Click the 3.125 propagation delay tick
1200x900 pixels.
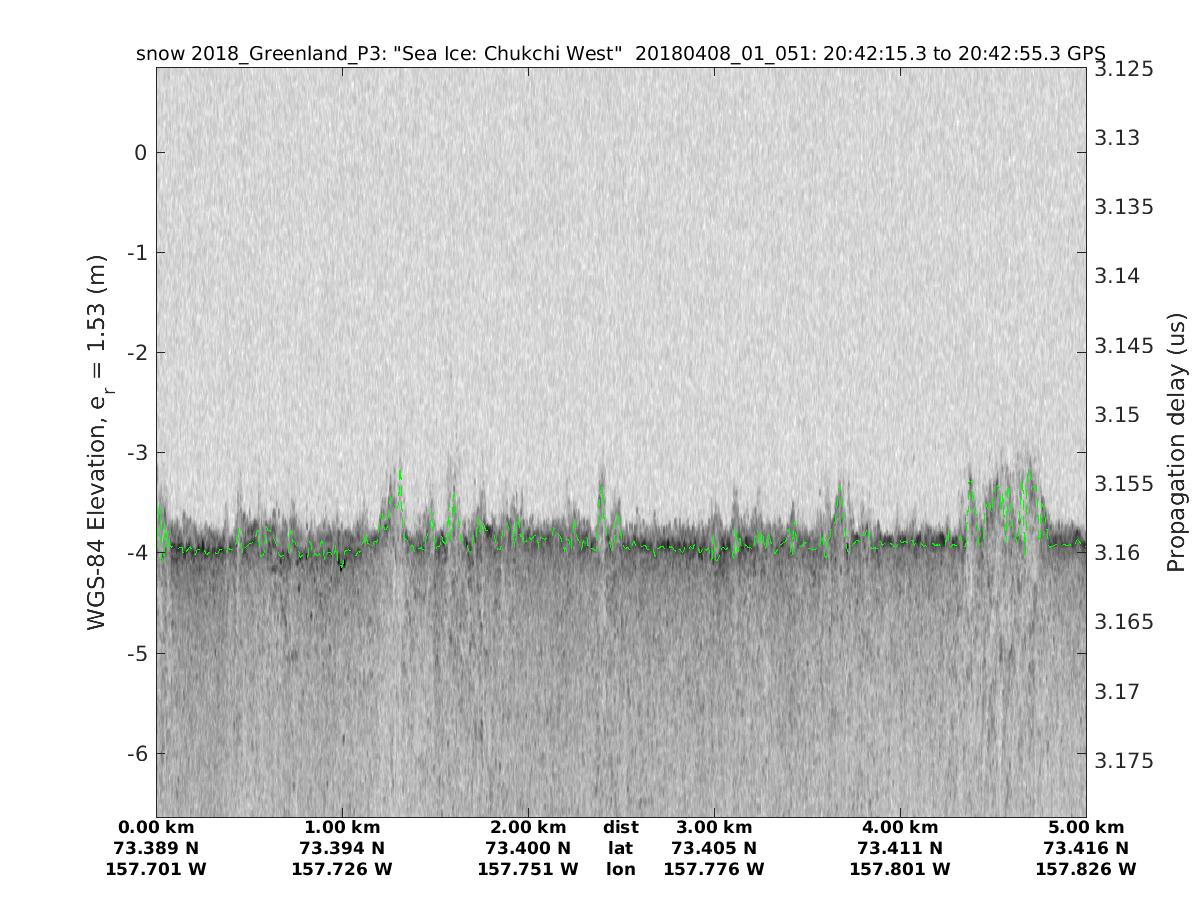(x=1123, y=69)
